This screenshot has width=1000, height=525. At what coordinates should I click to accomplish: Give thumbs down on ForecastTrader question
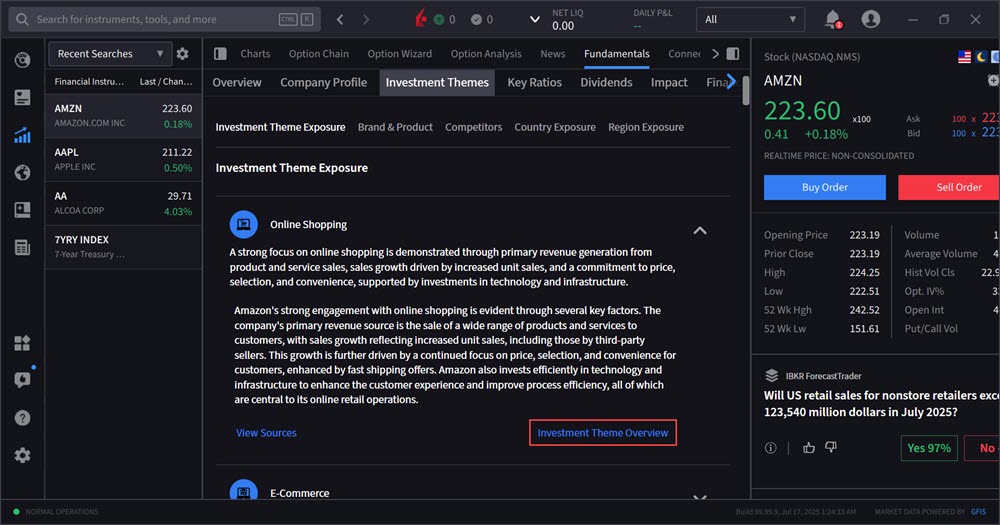[830, 448]
